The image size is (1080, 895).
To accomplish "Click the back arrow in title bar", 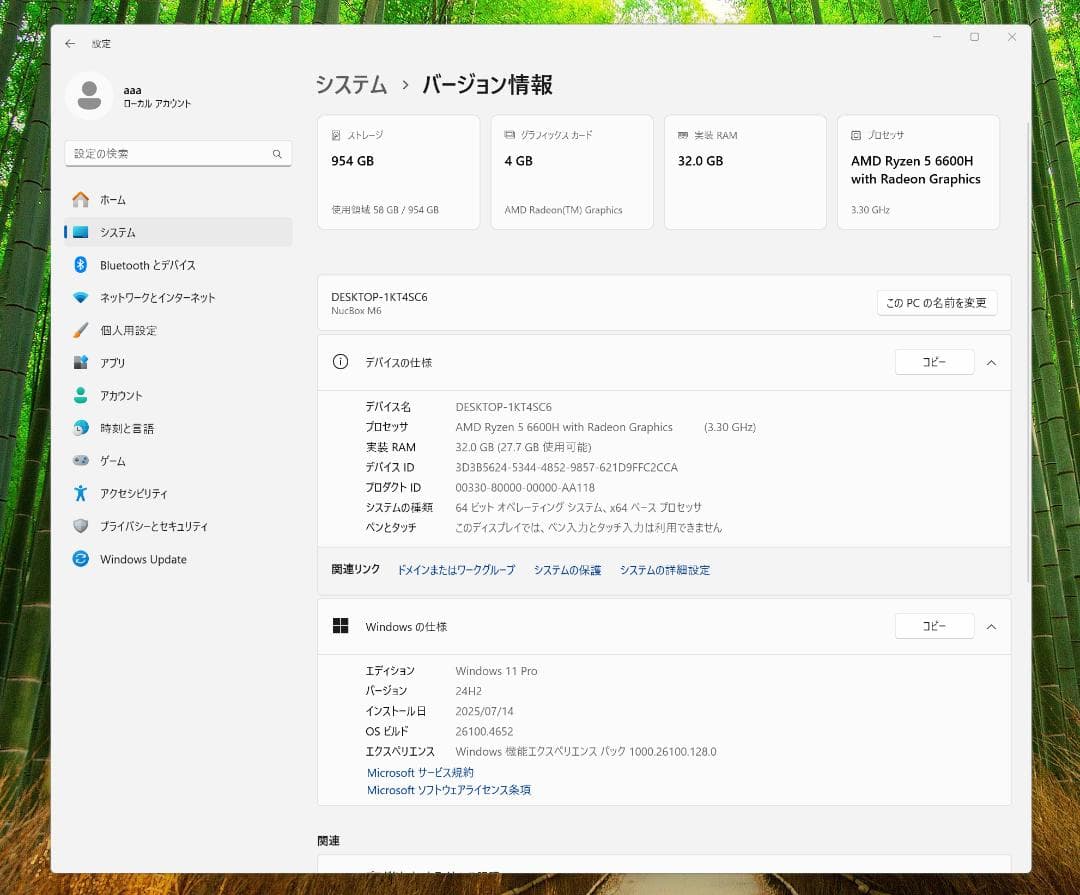I will point(70,44).
